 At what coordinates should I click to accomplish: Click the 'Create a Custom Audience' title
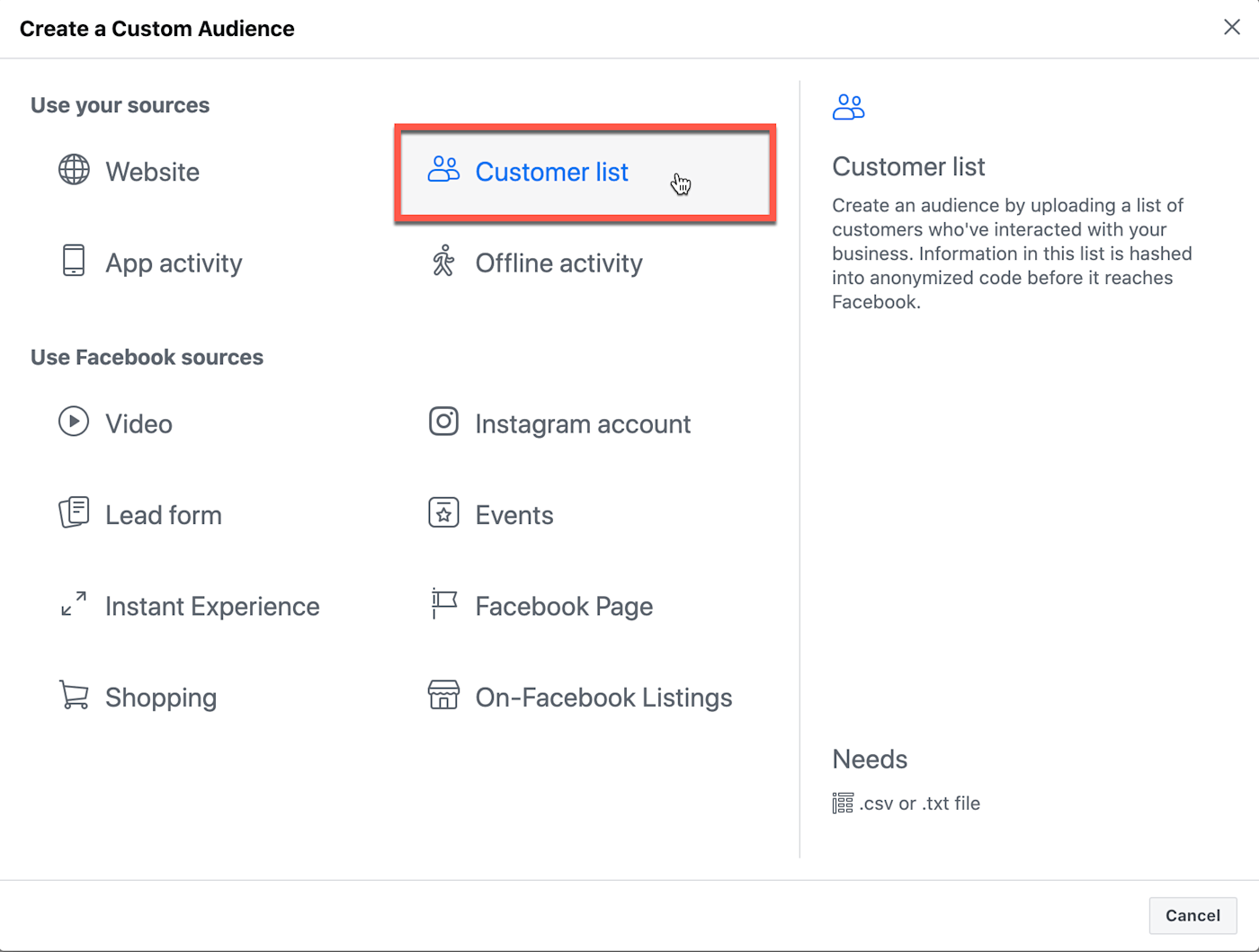click(157, 29)
